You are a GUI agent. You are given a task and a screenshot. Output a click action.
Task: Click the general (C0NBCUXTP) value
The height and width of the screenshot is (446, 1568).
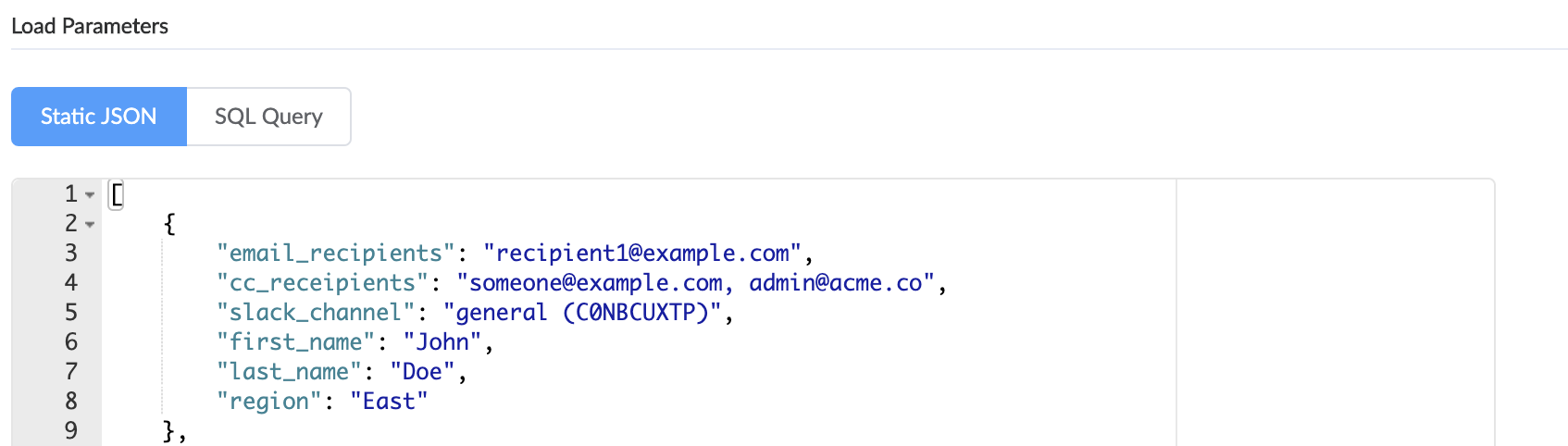pyautogui.click(x=582, y=312)
